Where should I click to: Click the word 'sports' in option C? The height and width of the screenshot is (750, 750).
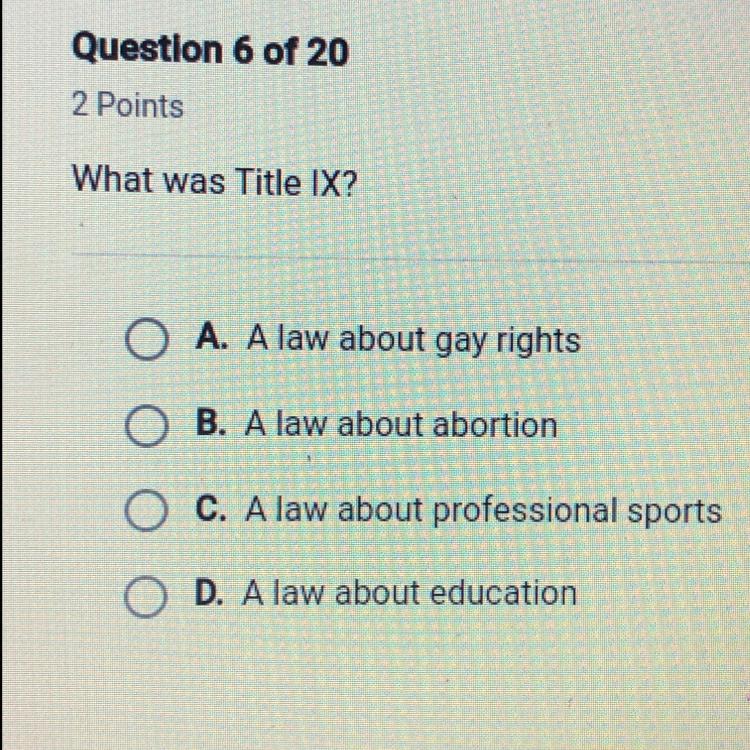674,513
